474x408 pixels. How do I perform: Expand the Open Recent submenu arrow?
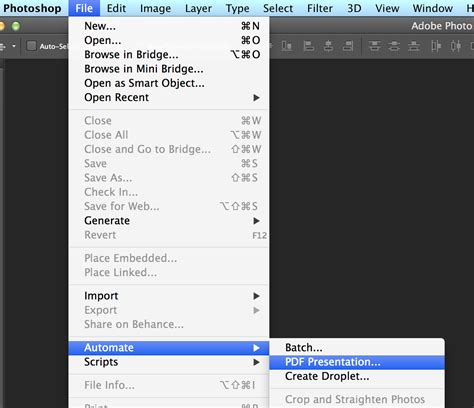pos(256,98)
